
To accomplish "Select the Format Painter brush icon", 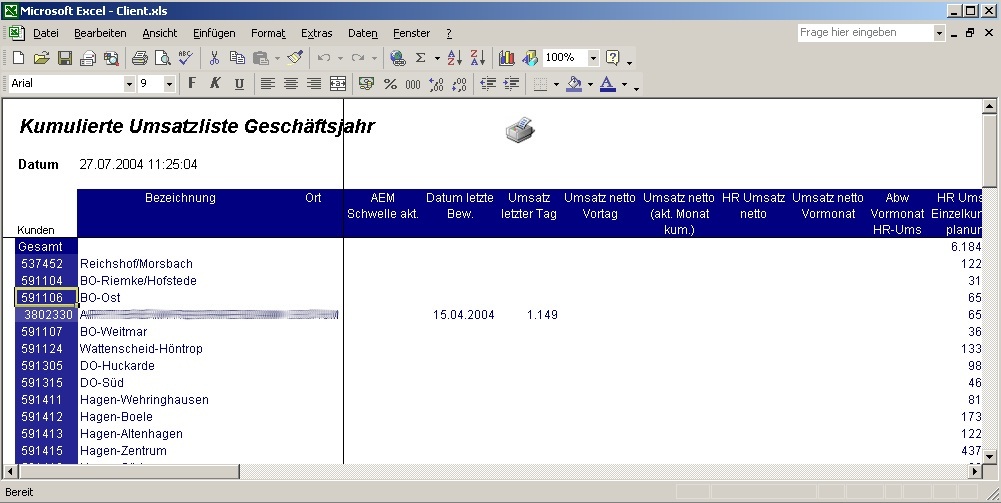I will [x=295, y=58].
